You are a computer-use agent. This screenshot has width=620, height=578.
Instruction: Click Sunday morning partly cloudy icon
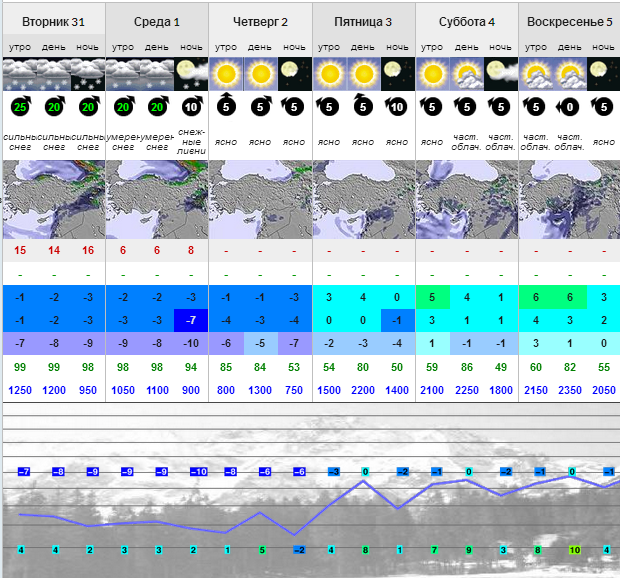click(x=536, y=74)
